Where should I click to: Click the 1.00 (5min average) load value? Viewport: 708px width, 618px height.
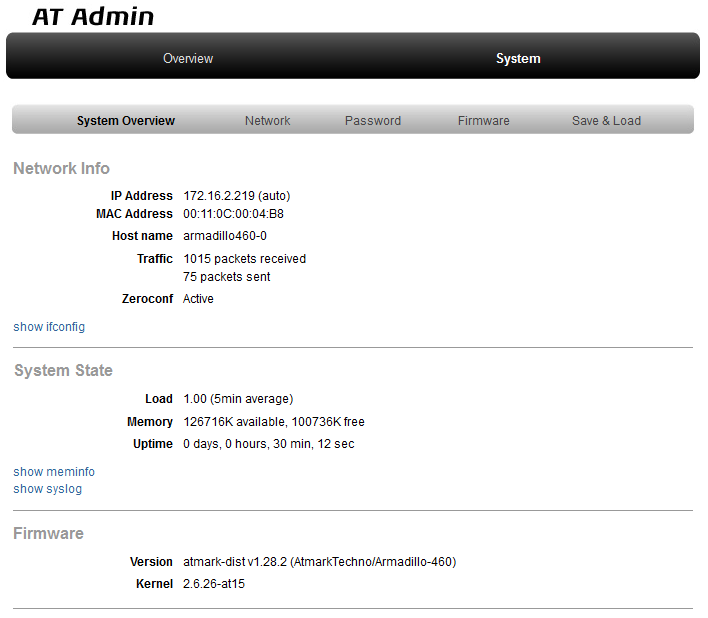[x=238, y=399]
